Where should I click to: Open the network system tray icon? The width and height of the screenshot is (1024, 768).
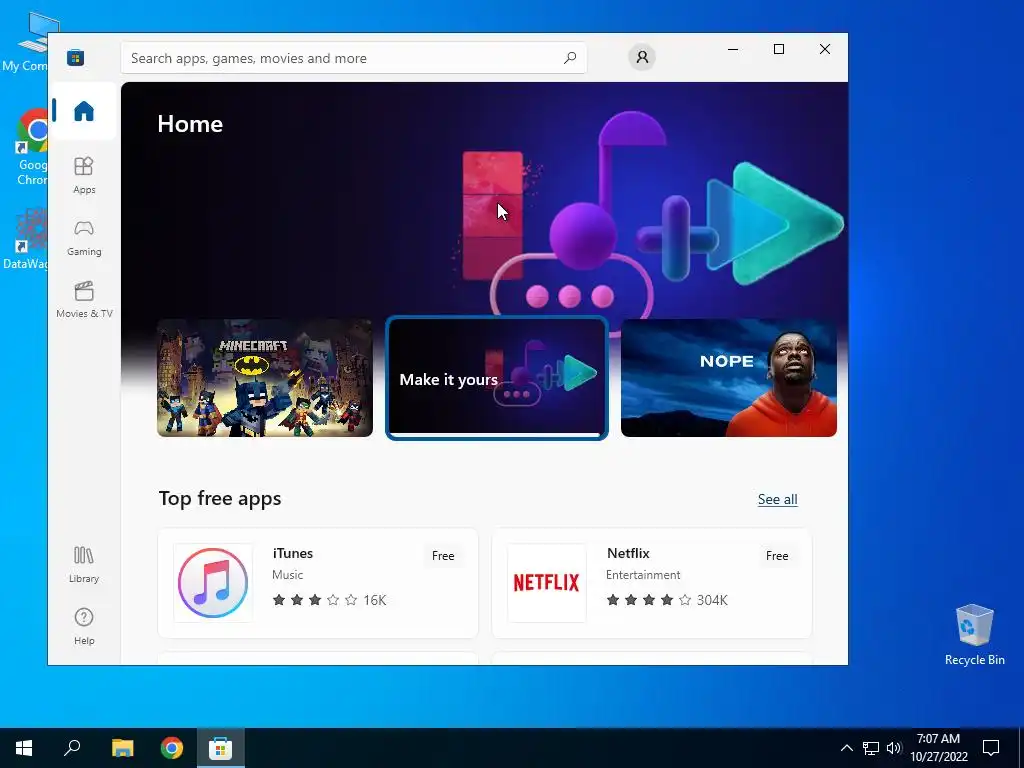tap(870, 748)
